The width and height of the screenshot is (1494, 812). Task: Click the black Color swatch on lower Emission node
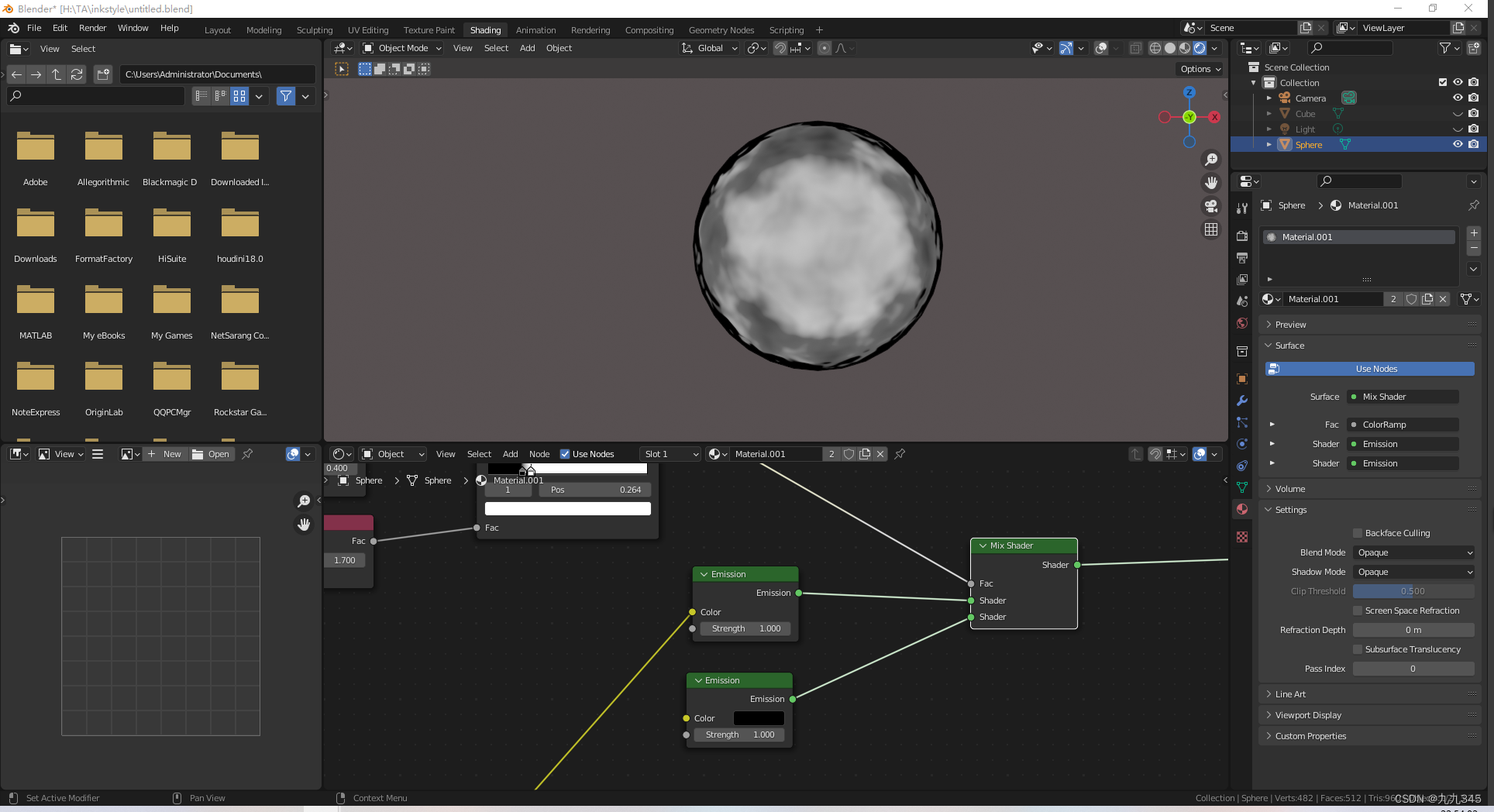(x=759, y=718)
